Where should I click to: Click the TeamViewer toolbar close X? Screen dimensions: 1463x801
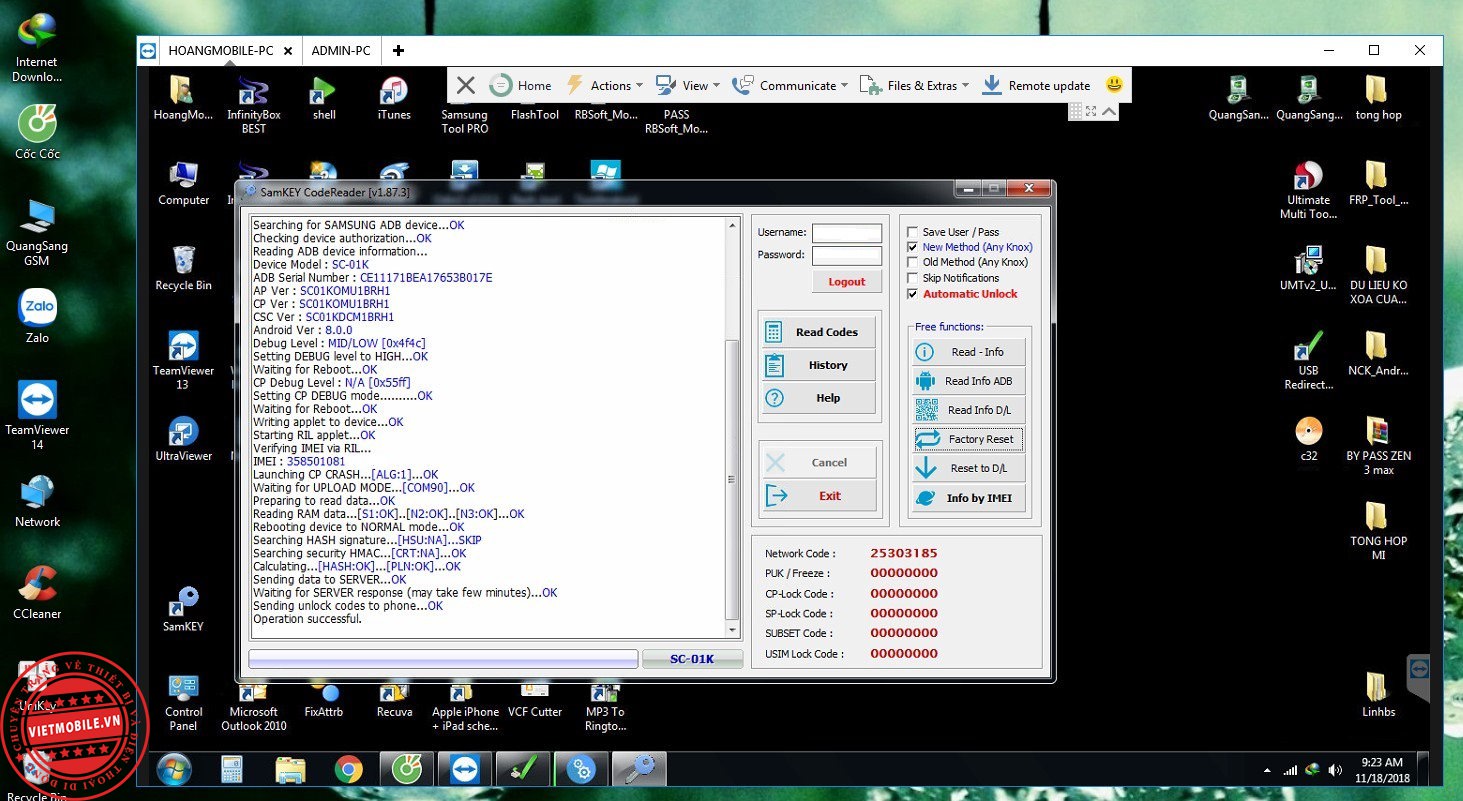coord(465,85)
